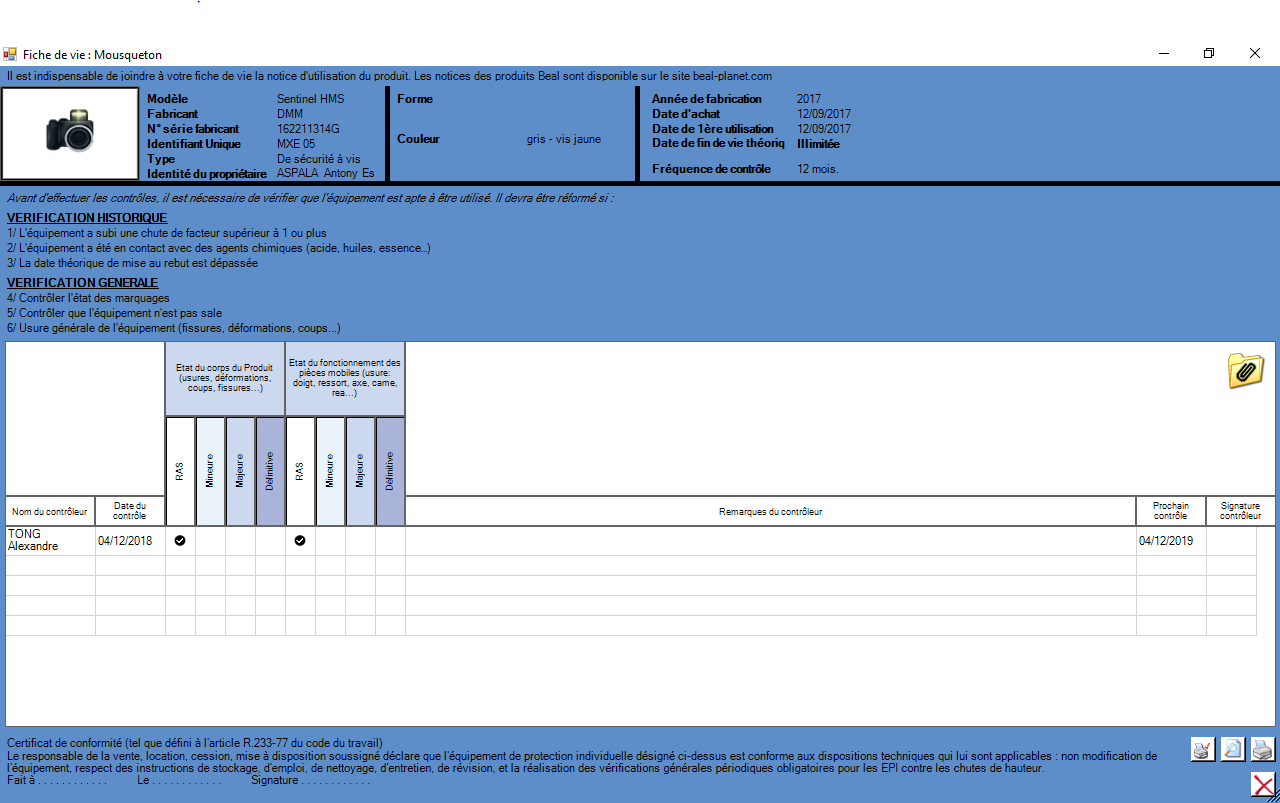
Task: Click the remarks cell in the TONG Alexandre row
Action: click(770, 541)
